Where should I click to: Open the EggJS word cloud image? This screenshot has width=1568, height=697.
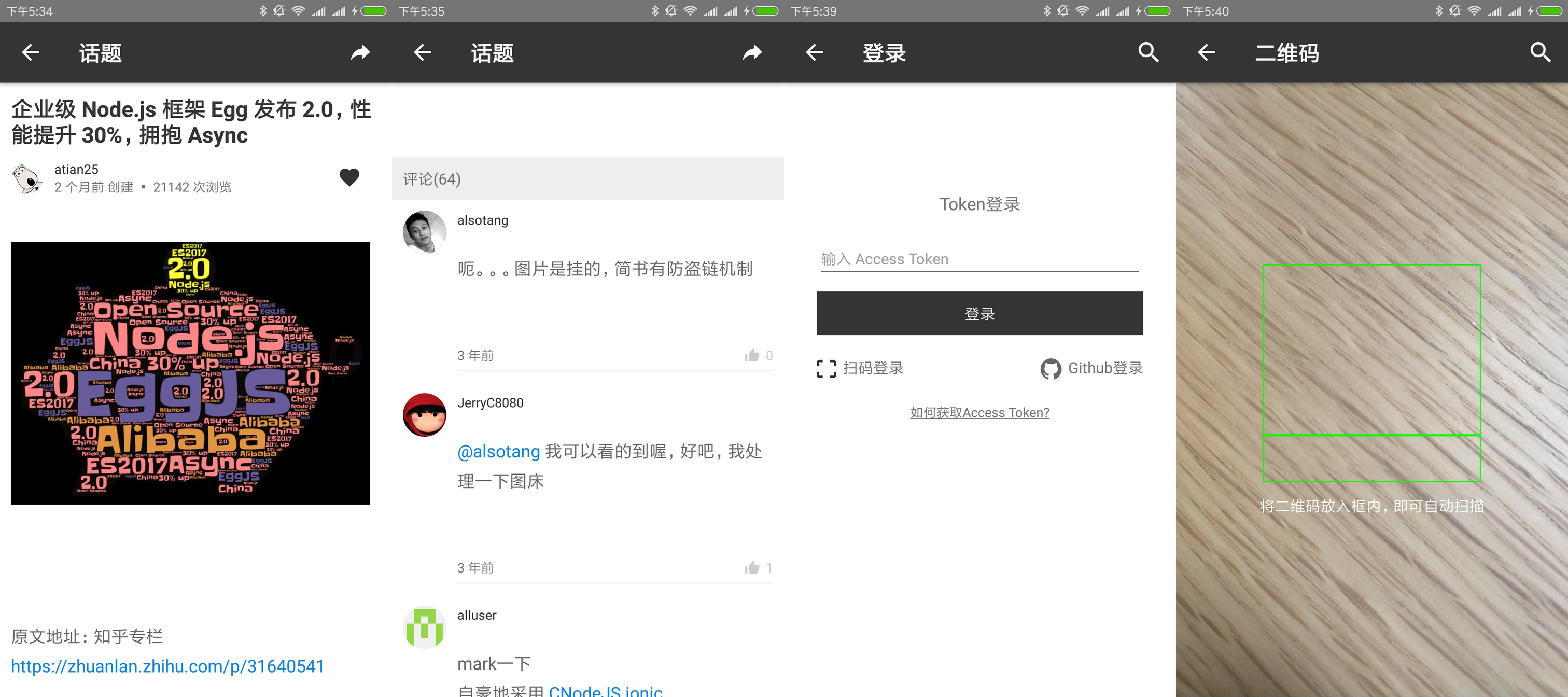(190, 372)
